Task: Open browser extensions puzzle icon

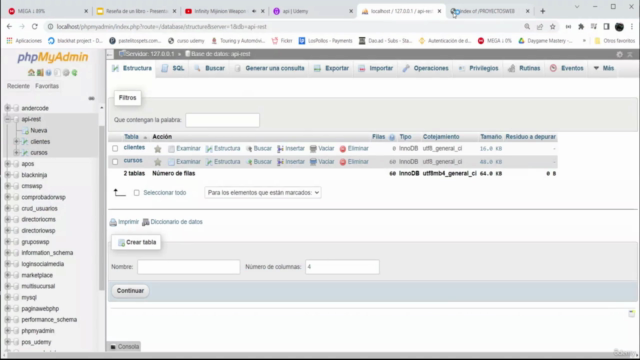Action: (581, 27)
